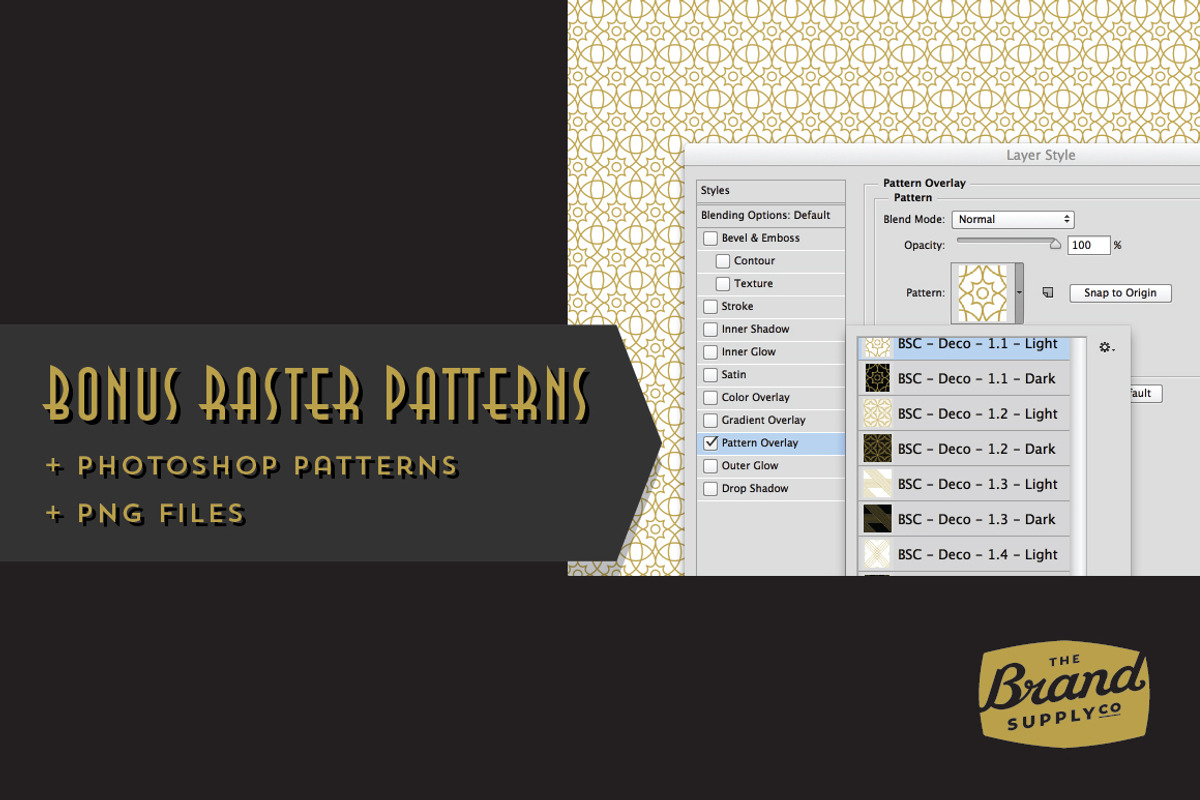Image resolution: width=1200 pixels, height=800 pixels.
Task: Click BSC - Deco - 1.1 - Dark text
Action: (x=977, y=379)
